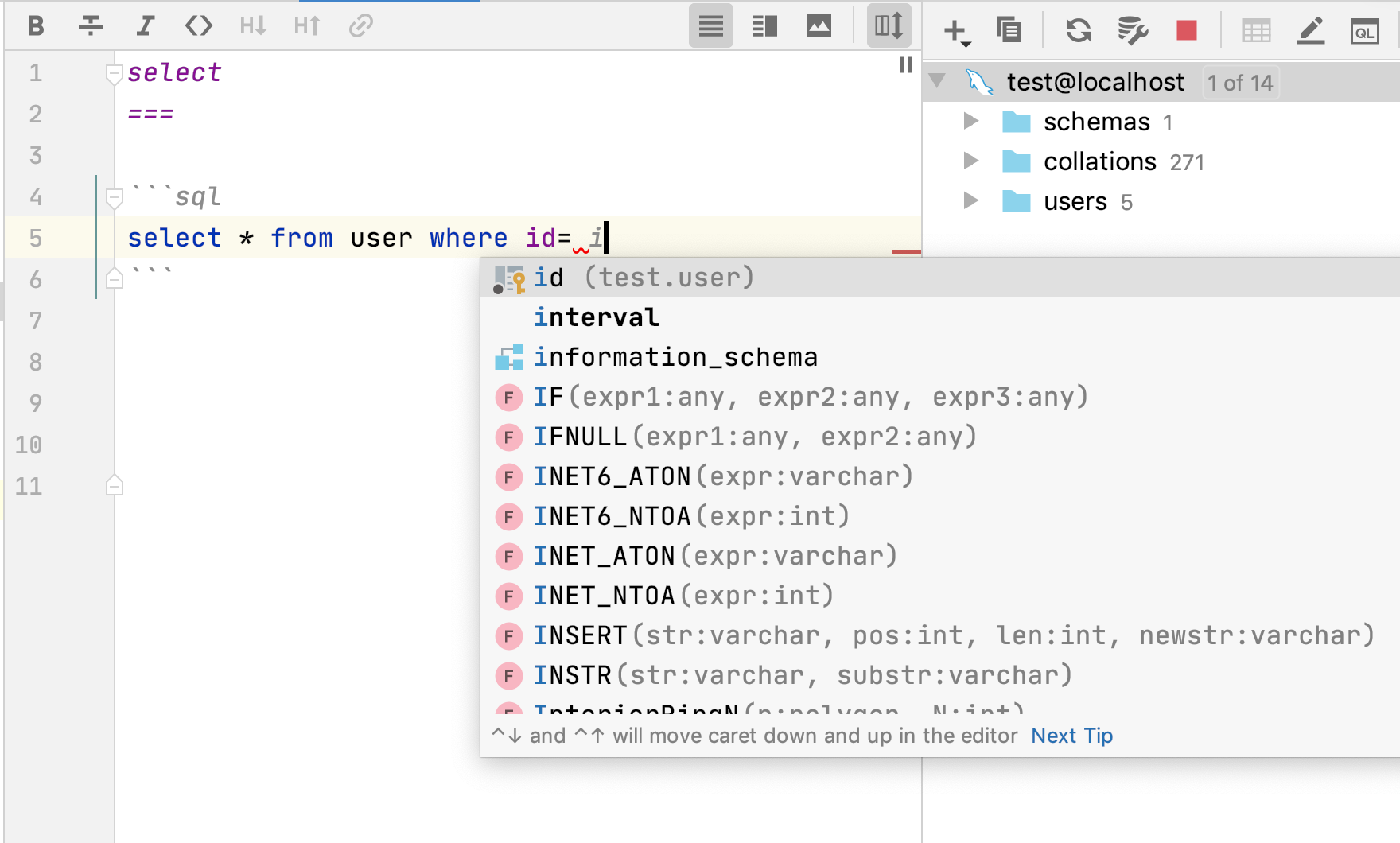Expand the schemas folder
1400x843 pixels.
970,121
